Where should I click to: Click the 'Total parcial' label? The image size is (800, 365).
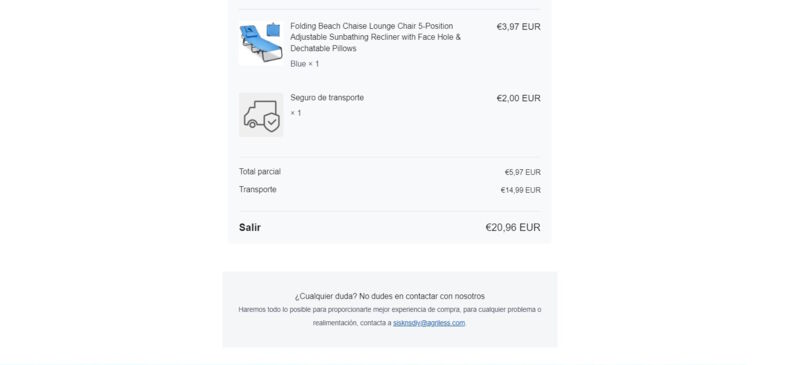tap(260, 172)
